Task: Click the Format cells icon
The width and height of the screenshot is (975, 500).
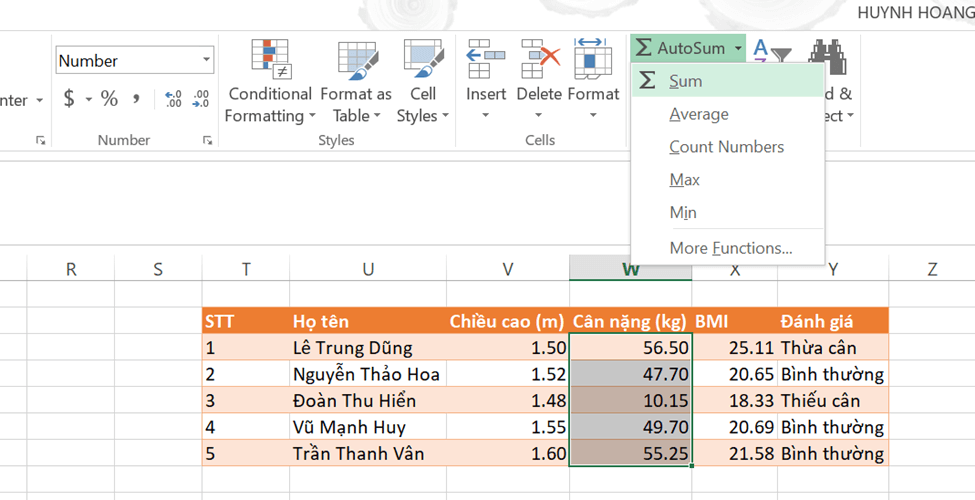Action: click(x=593, y=59)
